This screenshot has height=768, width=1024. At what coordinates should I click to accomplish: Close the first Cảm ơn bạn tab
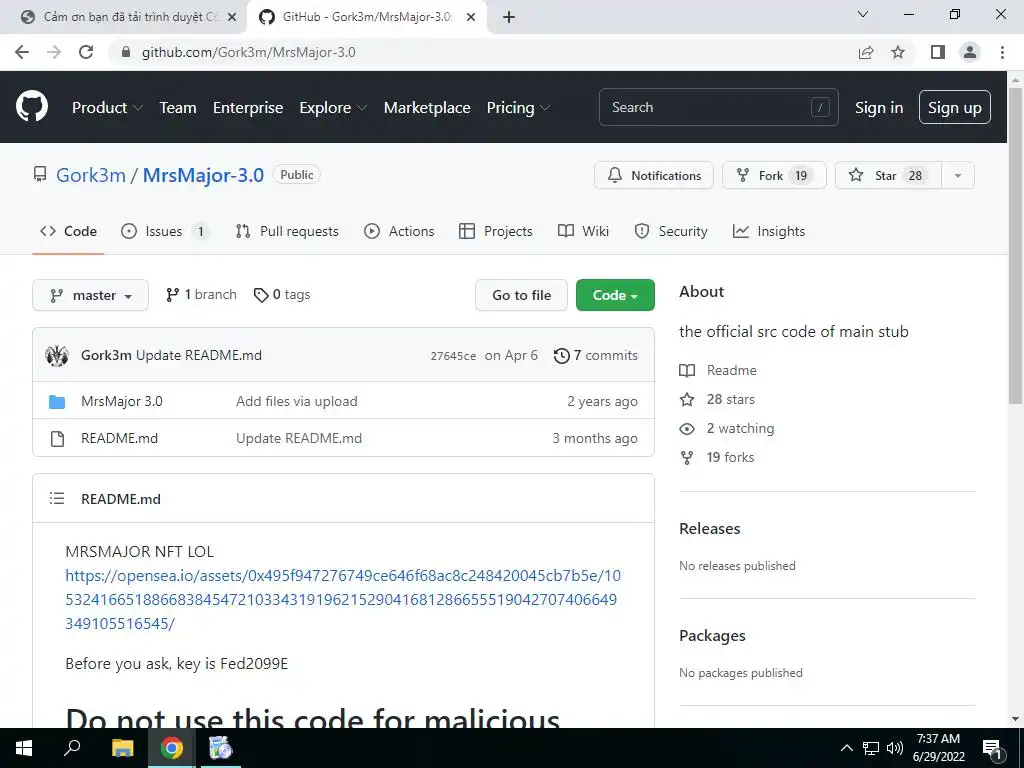click(232, 17)
